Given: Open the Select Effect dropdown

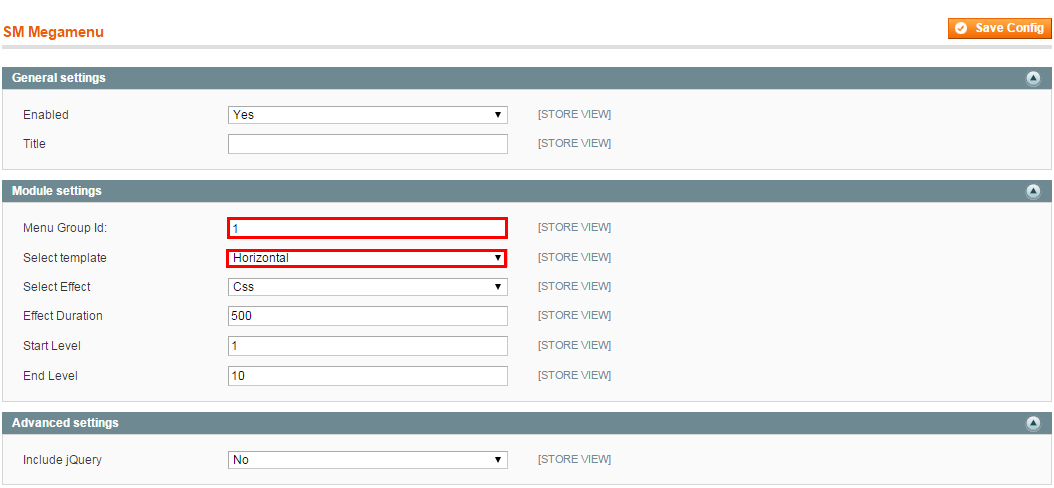Looking at the screenshot, I should [367, 287].
